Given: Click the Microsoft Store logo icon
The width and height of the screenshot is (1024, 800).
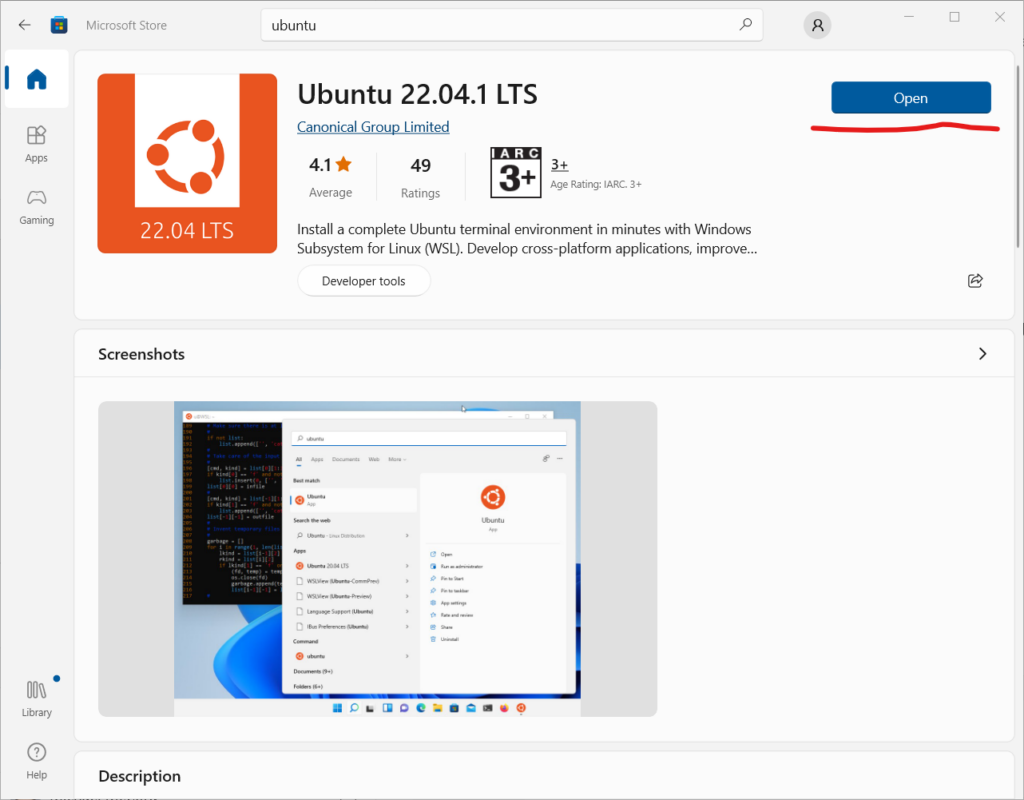Looking at the screenshot, I should [x=59, y=25].
